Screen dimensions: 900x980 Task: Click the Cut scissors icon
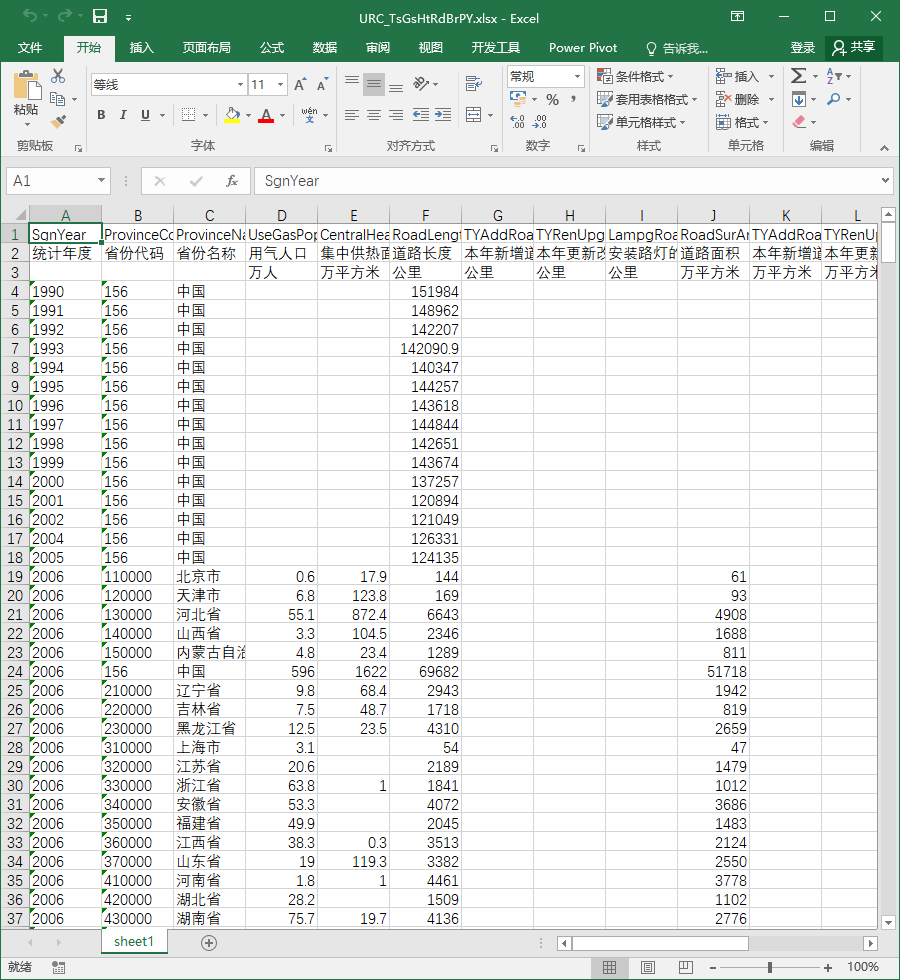pos(58,76)
